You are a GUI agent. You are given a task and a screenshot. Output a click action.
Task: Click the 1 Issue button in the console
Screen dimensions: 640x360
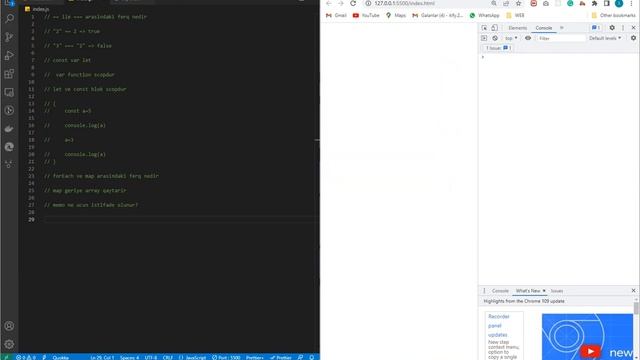(498, 48)
